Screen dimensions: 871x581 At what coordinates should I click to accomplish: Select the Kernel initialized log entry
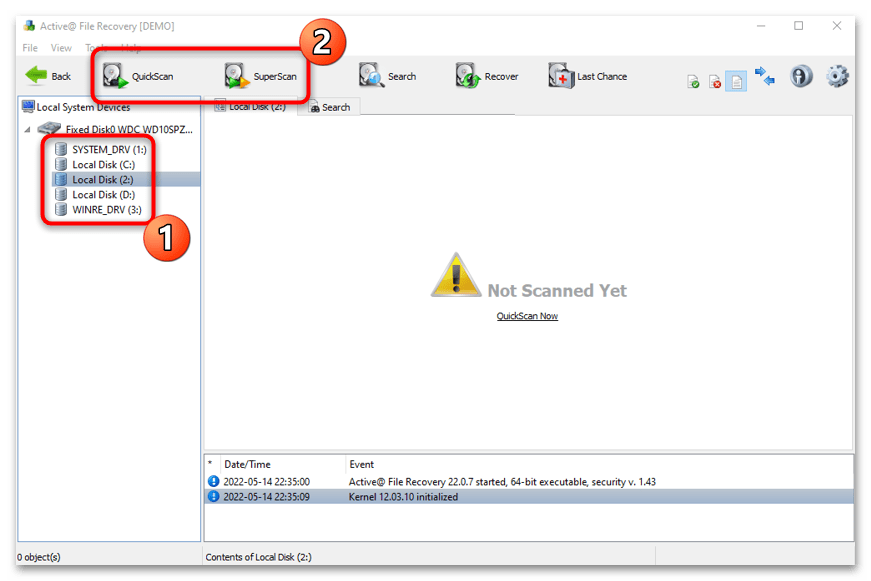(x=529, y=497)
